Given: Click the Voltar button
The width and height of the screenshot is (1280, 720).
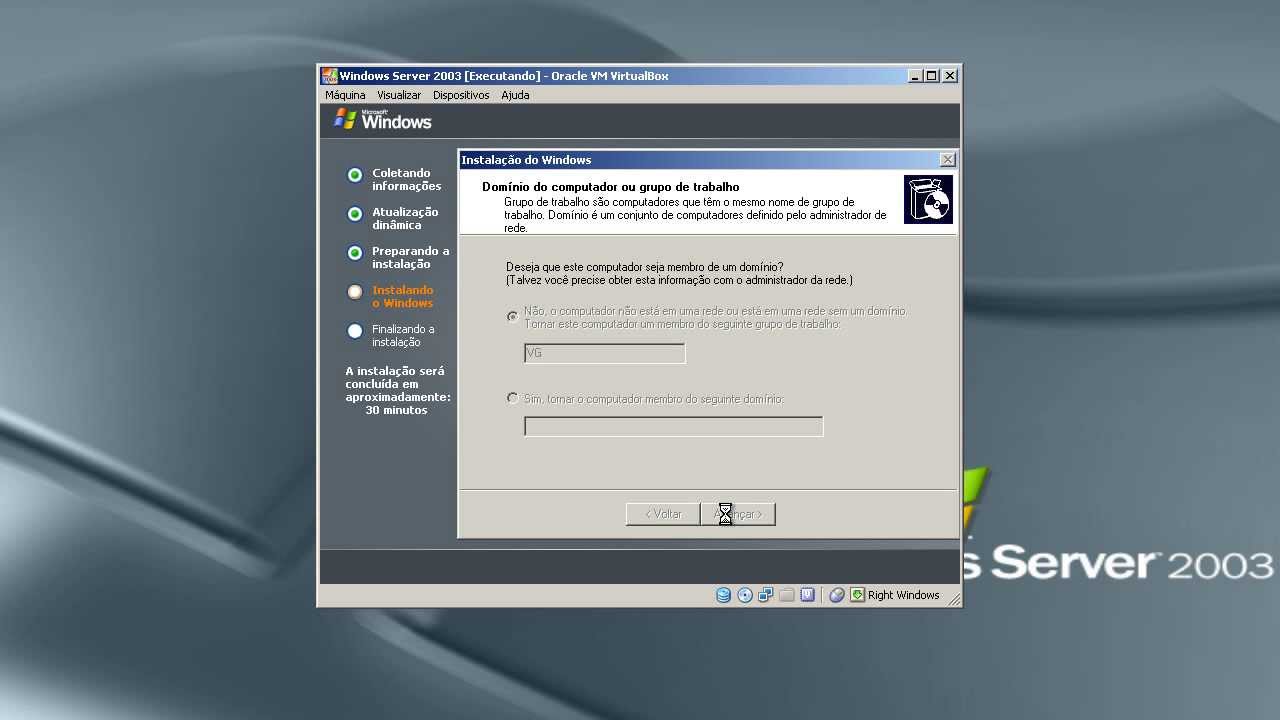Looking at the screenshot, I should point(663,514).
